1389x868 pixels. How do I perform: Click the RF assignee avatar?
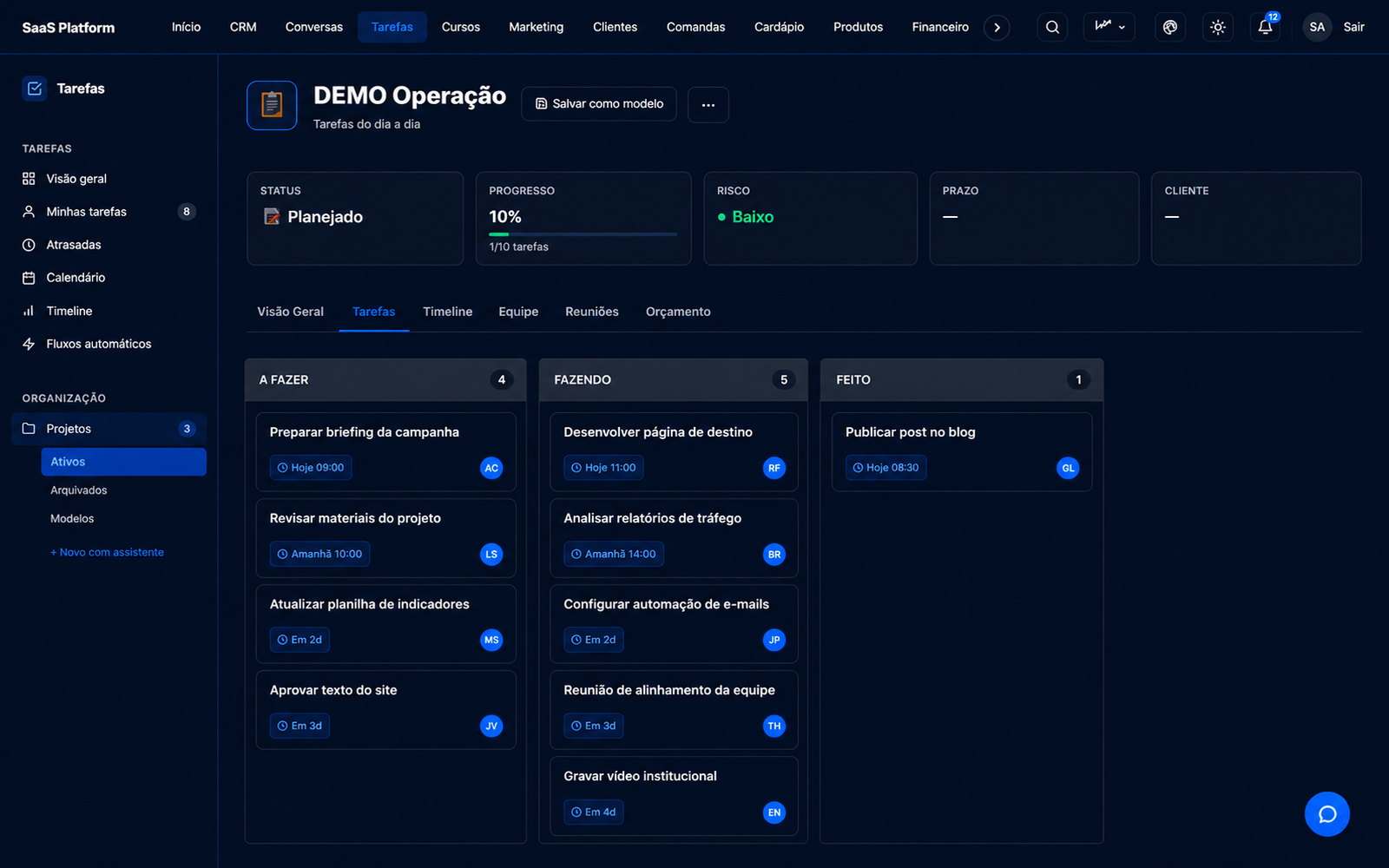pyautogui.click(x=774, y=468)
